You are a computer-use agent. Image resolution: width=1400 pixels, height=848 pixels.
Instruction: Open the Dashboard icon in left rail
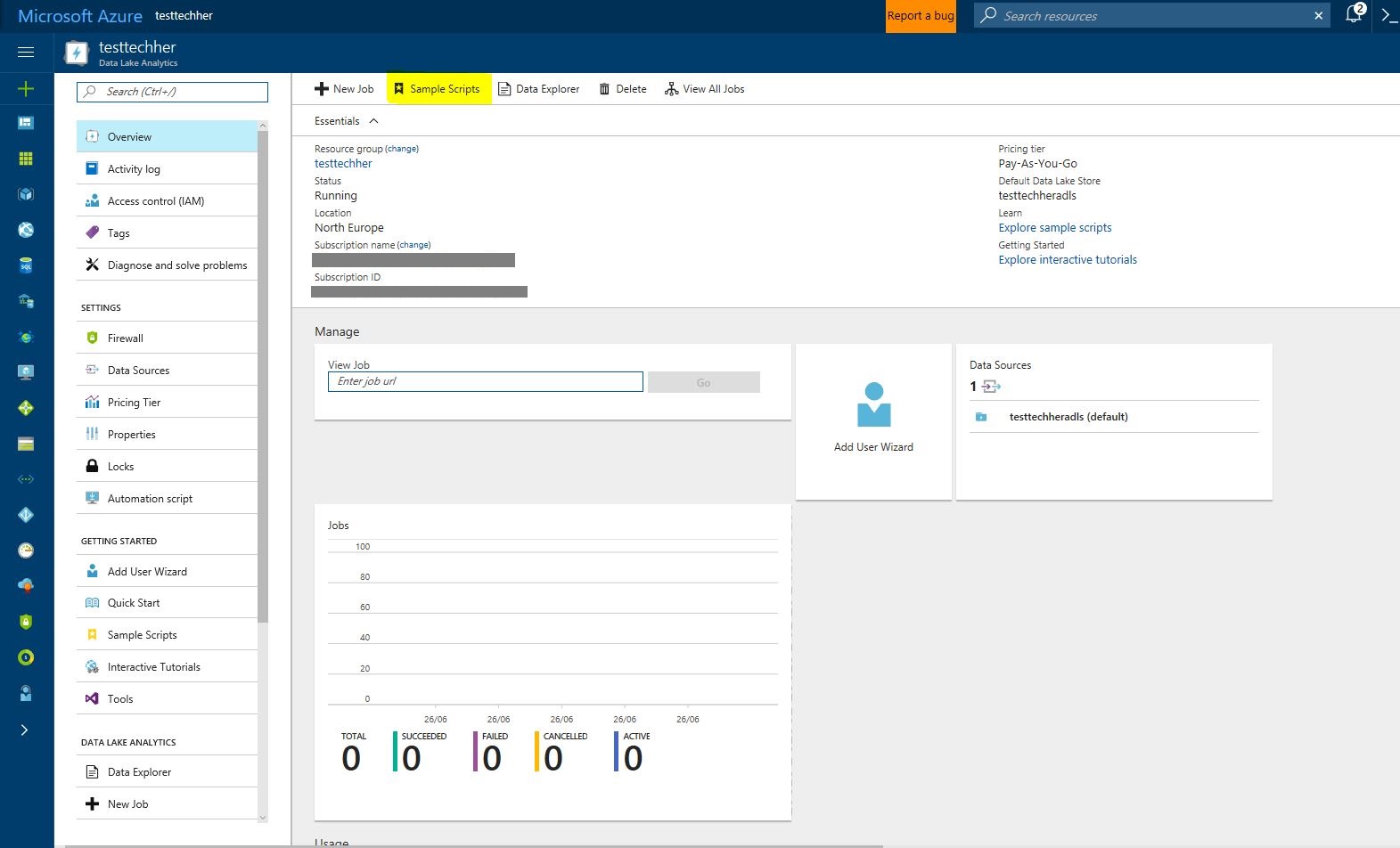pyautogui.click(x=26, y=123)
